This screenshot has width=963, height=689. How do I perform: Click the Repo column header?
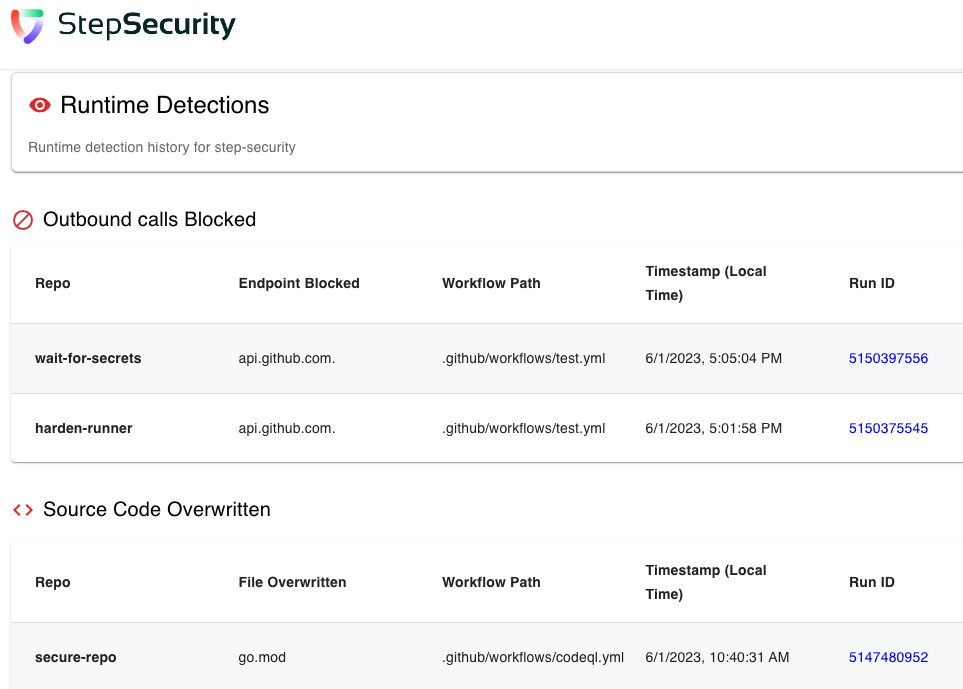[x=52, y=283]
